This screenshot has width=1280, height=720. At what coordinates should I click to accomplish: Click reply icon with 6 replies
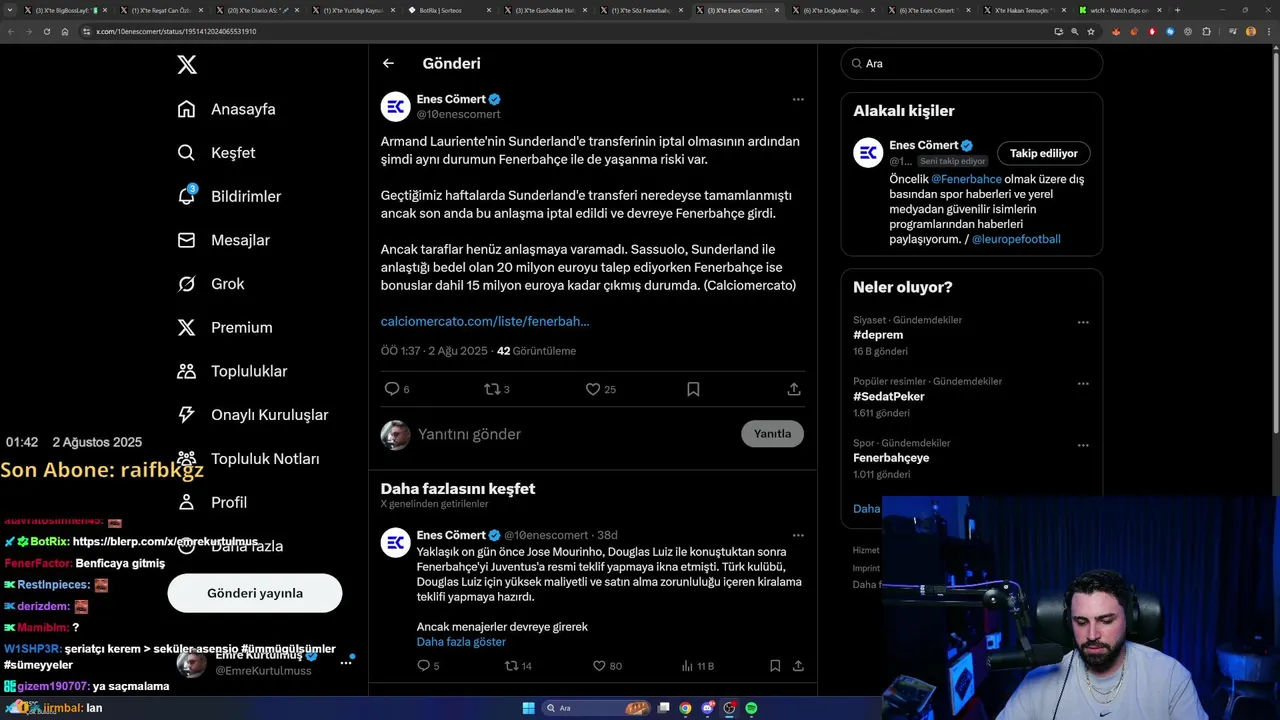click(x=397, y=389)
